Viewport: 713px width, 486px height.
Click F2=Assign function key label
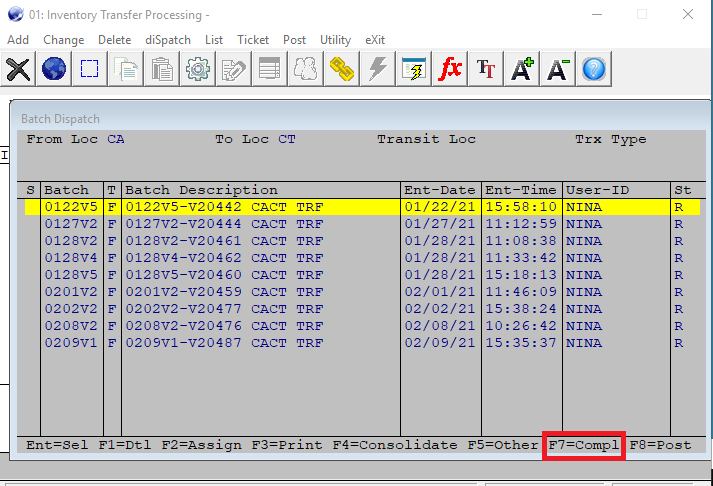[x=201, y=445]
